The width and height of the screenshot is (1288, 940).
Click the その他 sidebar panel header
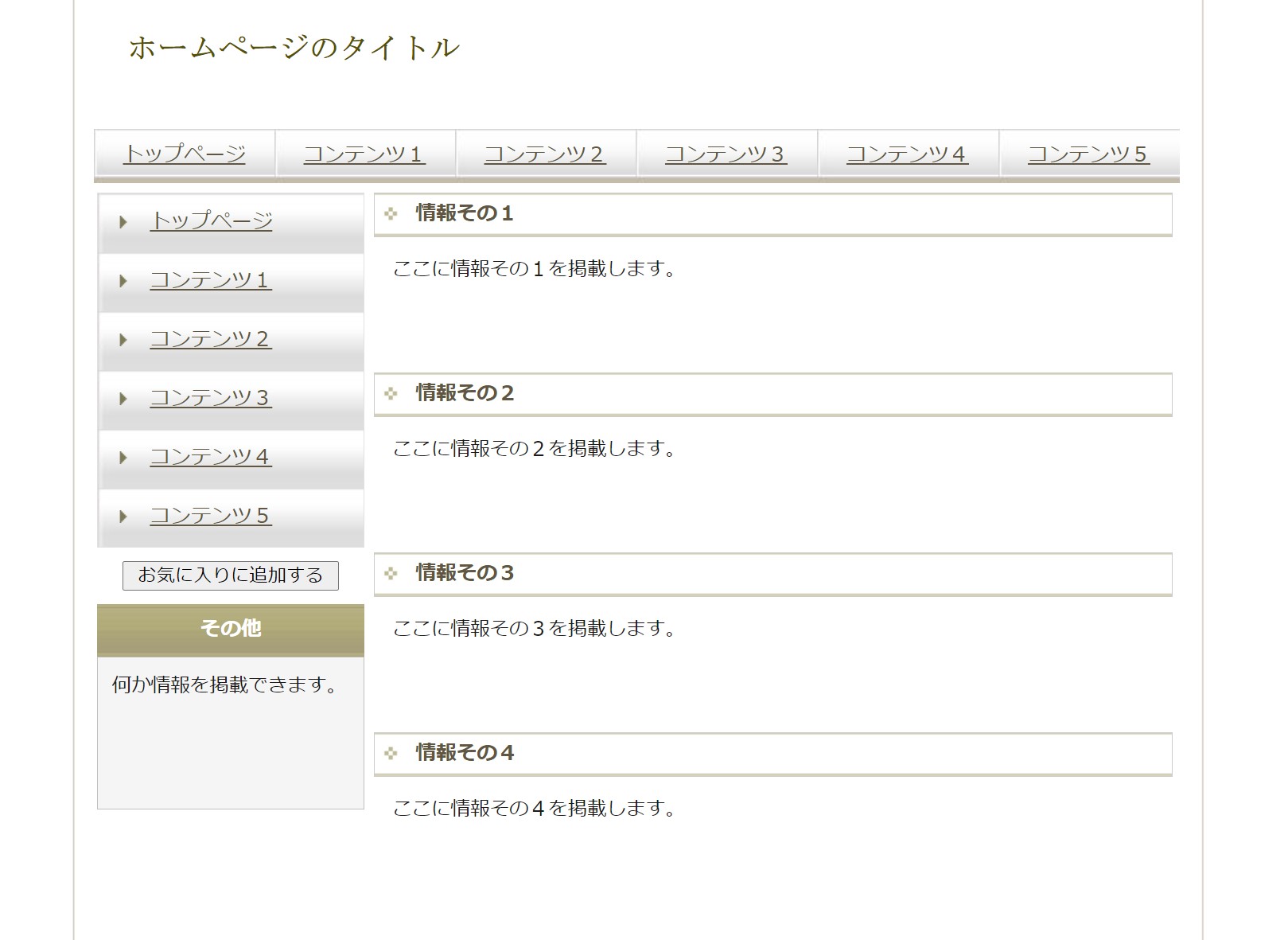(x=231, y=629)
